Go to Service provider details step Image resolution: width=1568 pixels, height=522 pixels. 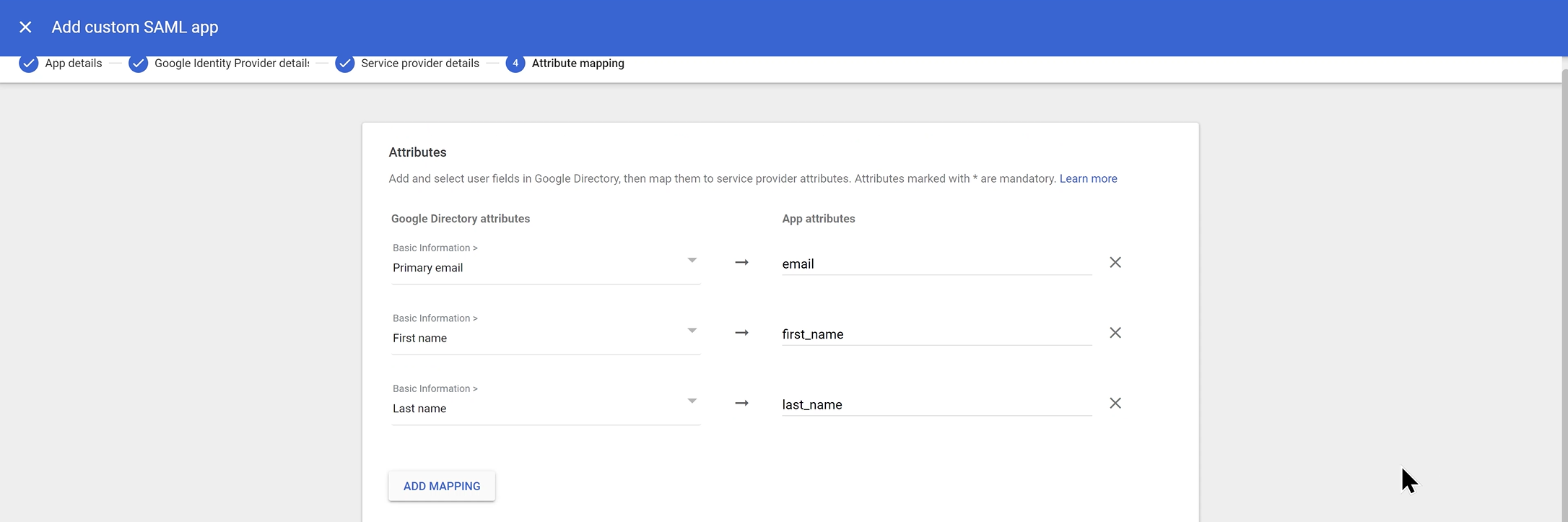[419, 64]
